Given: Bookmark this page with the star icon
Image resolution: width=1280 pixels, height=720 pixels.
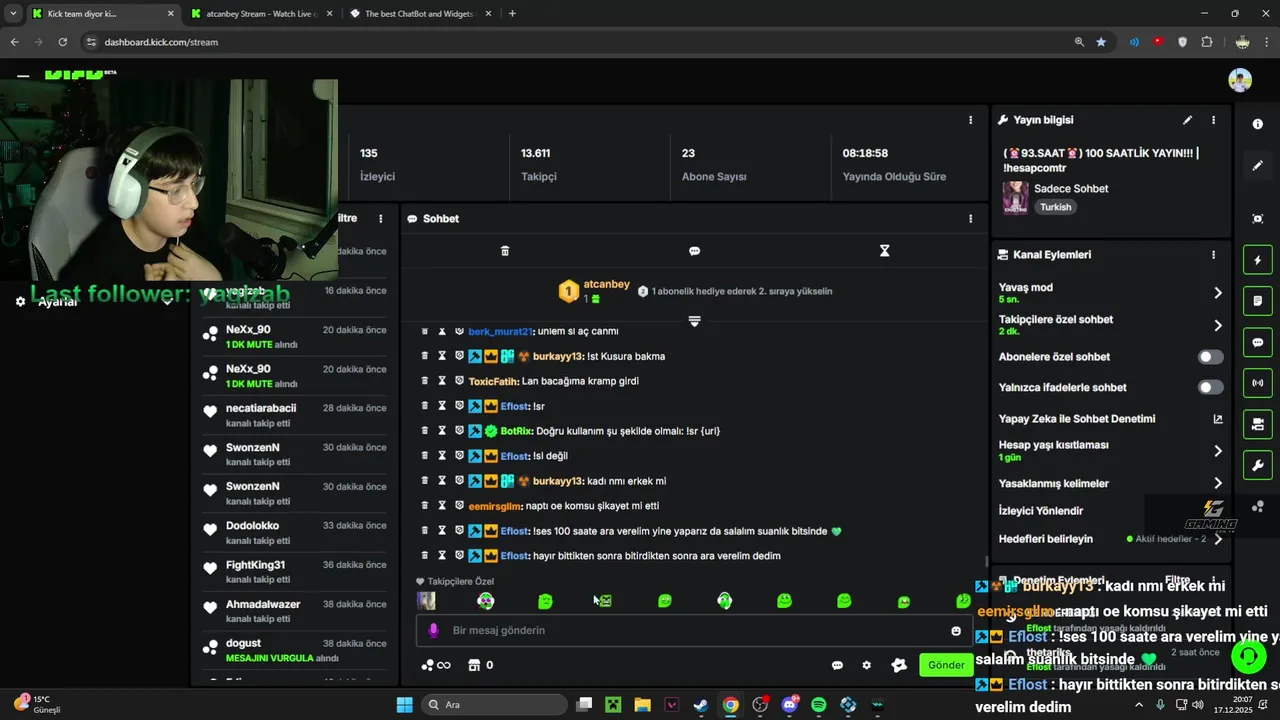Looking at the screenshot, I should pos(1101,42).
